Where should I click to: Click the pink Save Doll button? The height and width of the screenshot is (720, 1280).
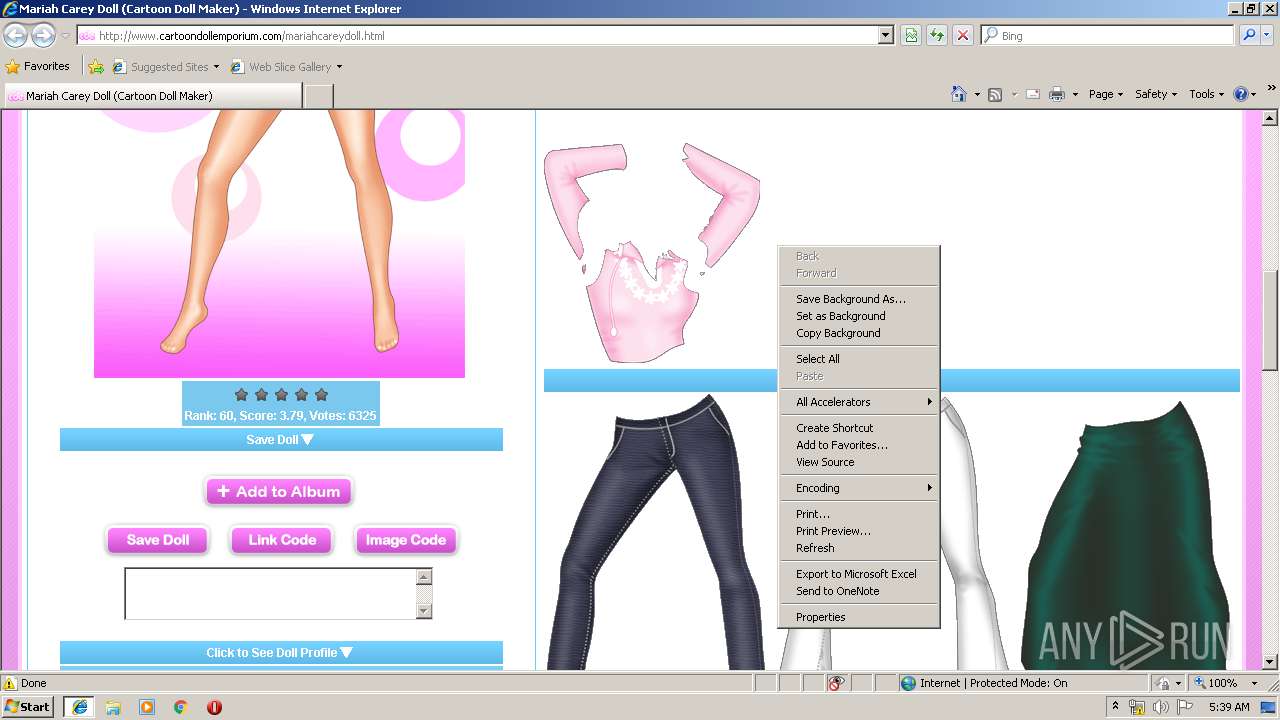[x=158, y=540]
